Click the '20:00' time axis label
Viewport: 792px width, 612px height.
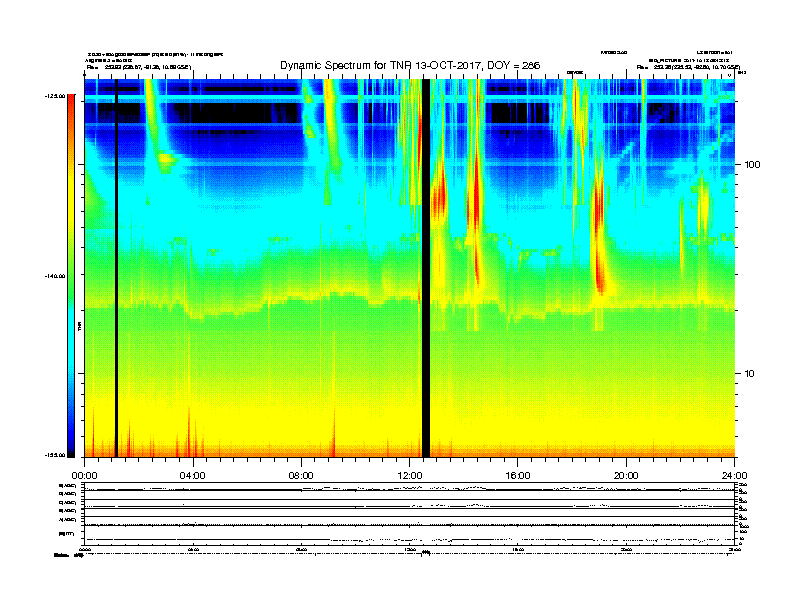[626, 476]
